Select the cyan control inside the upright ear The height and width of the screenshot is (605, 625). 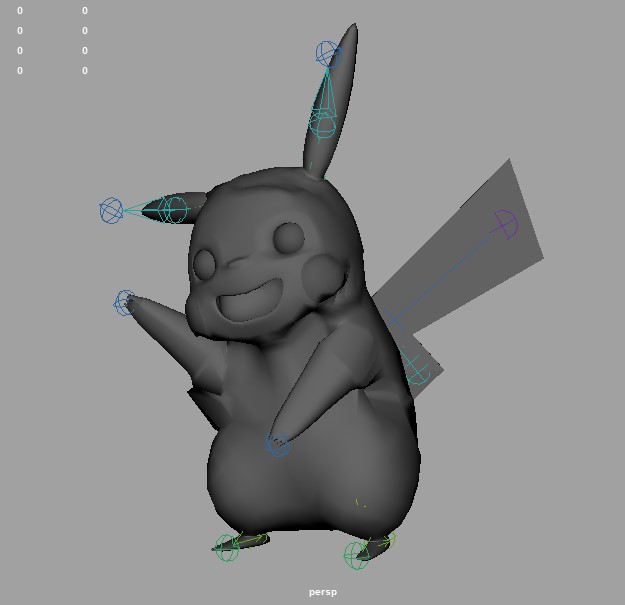pyautogui.click(x=322, y=125)
